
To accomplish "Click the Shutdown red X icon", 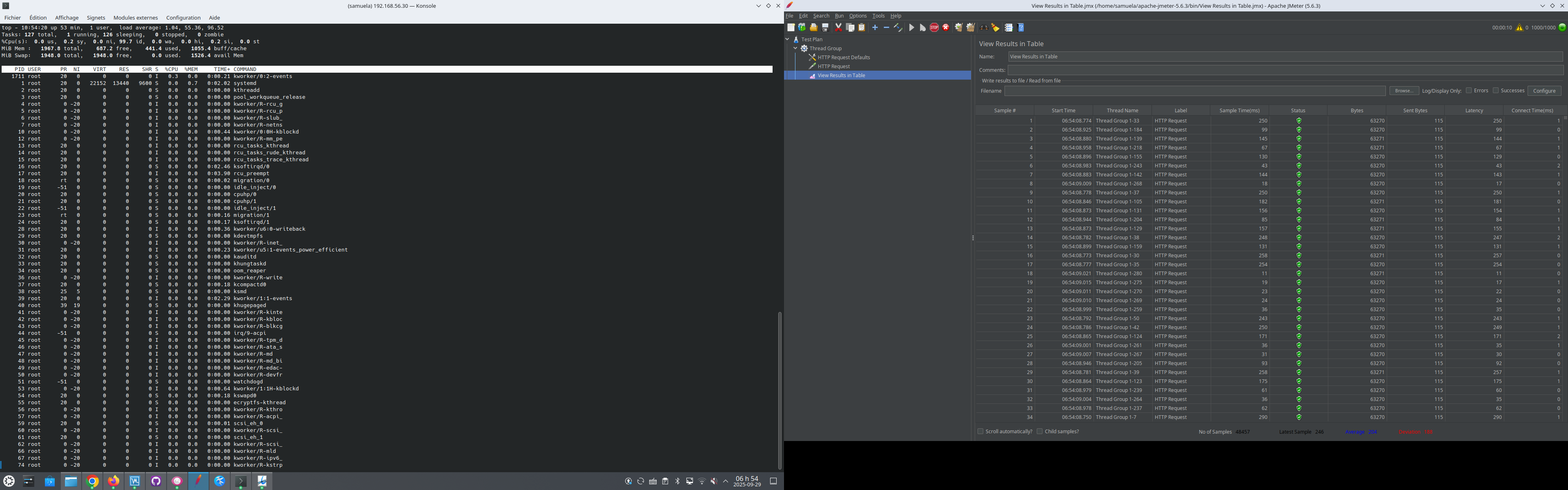I will 946,27.
